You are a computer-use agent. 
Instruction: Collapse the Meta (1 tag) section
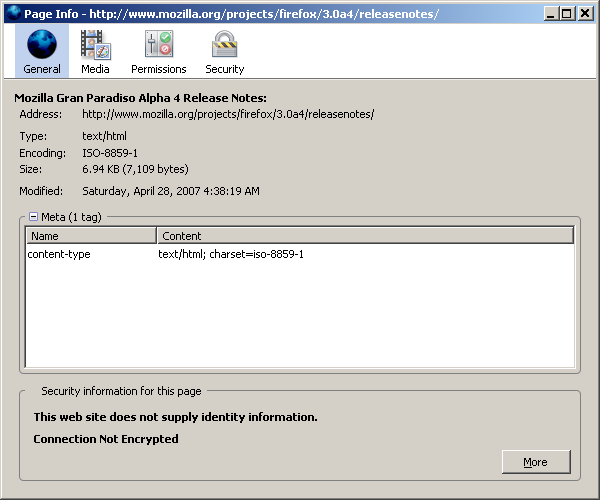[33, 217]
